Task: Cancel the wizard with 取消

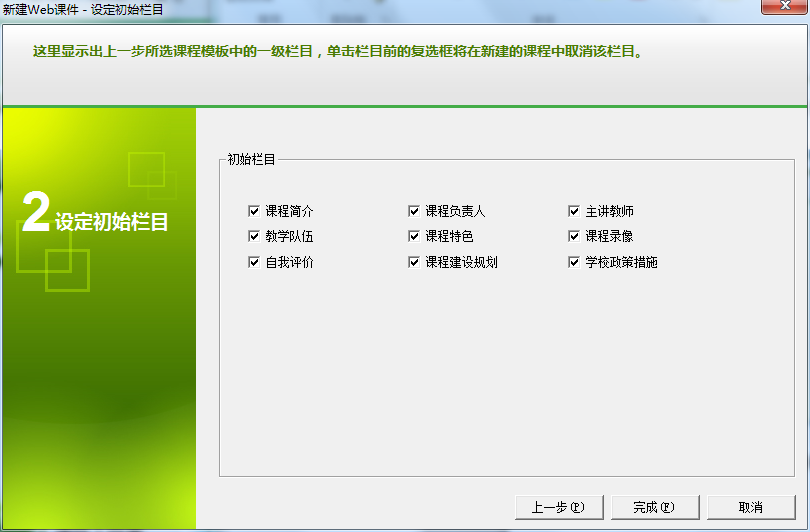Action: pos(751,507)
